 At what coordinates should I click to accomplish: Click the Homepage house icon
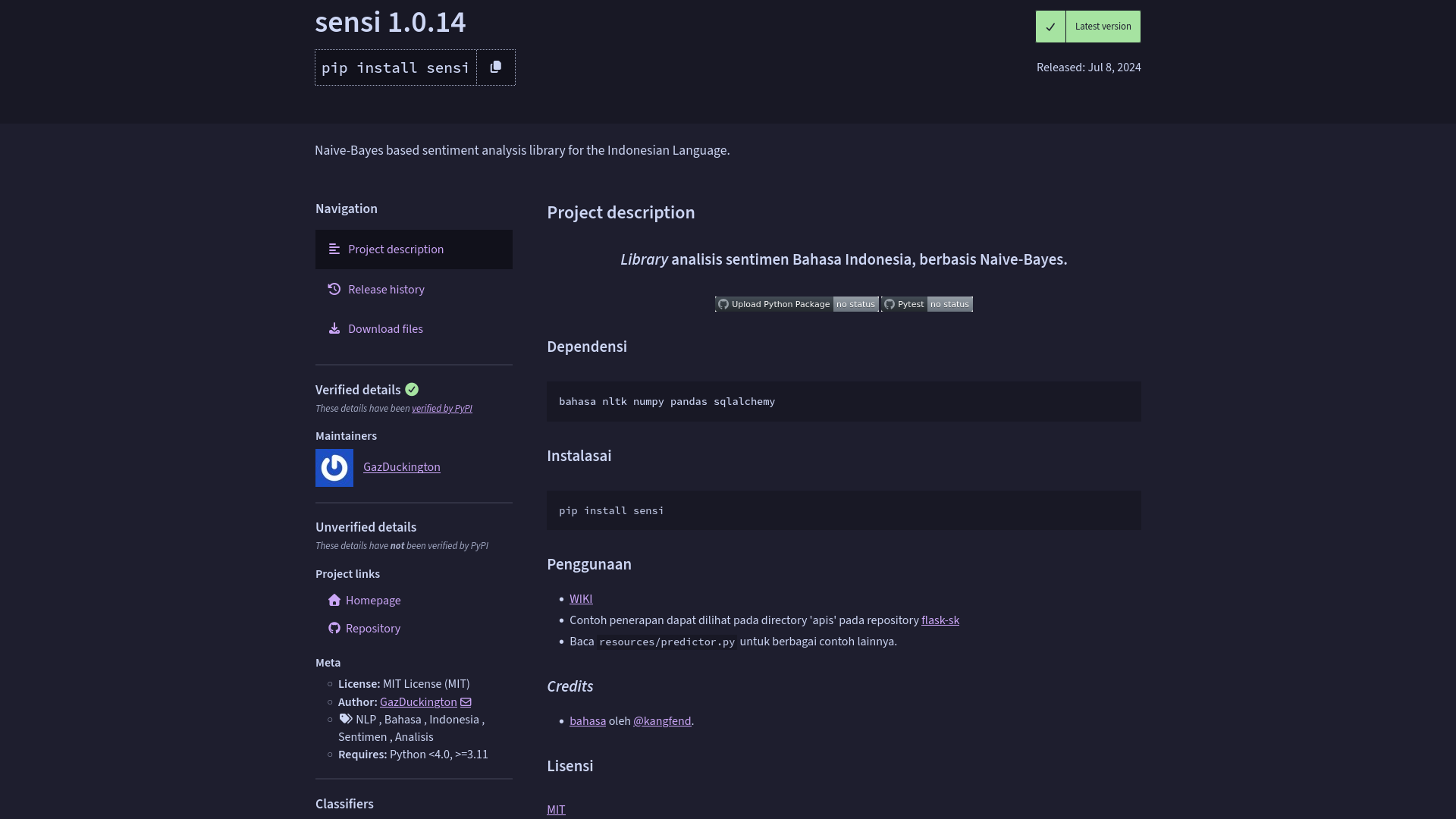(x=334, y=601)
